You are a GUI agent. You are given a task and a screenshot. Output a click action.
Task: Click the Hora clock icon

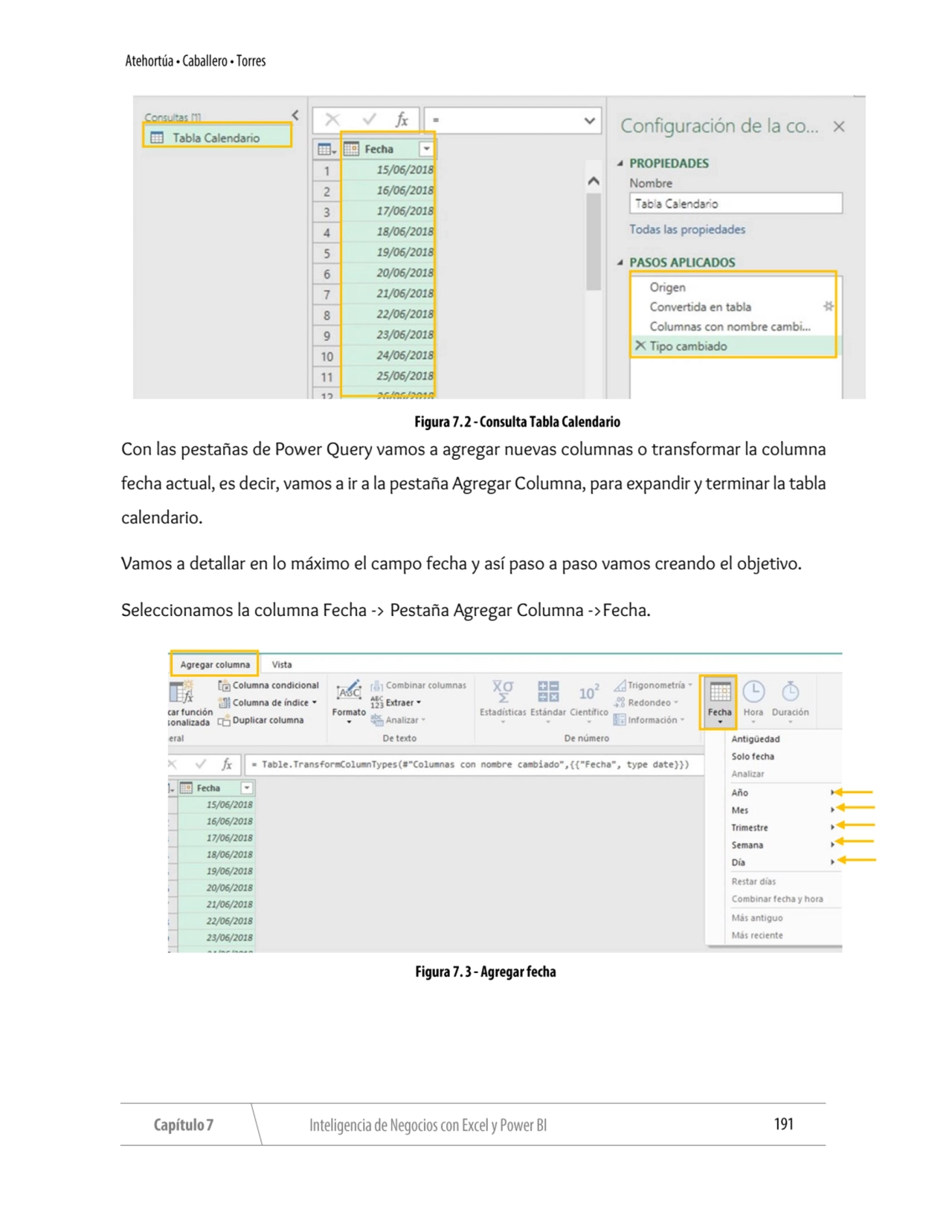[753, 692]
